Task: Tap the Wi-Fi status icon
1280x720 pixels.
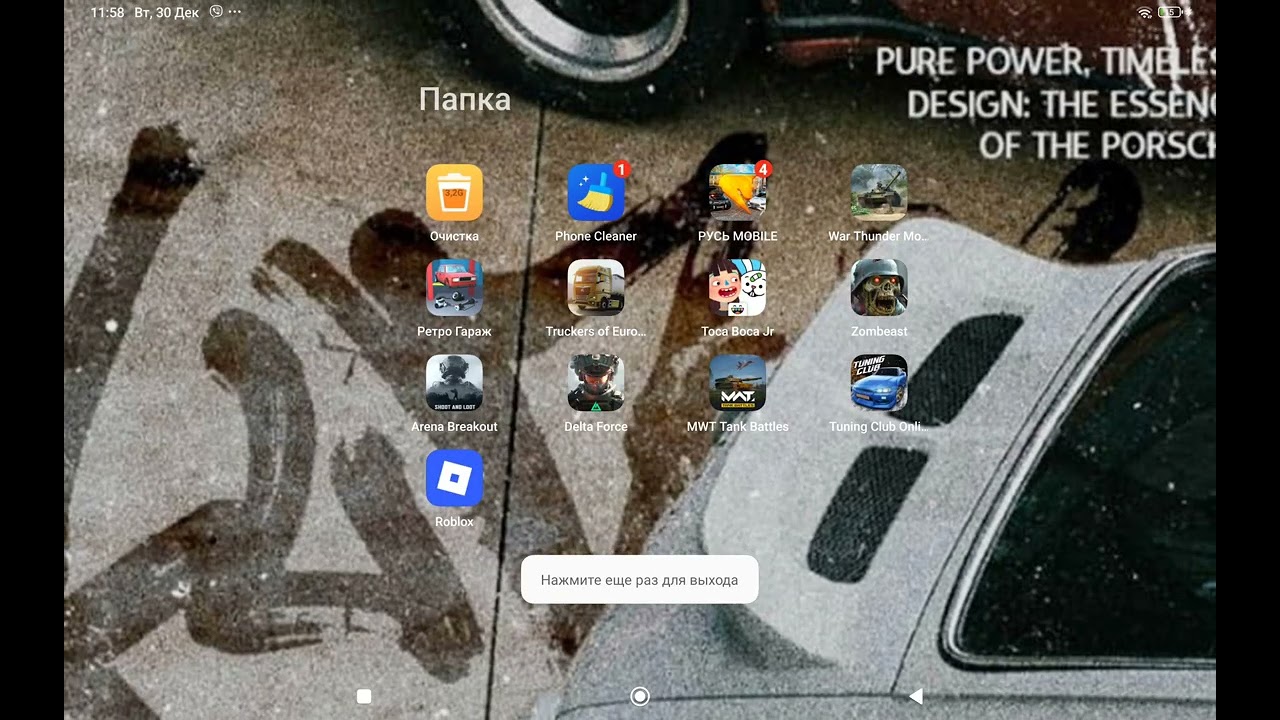Action: [x=1145, y=12]
